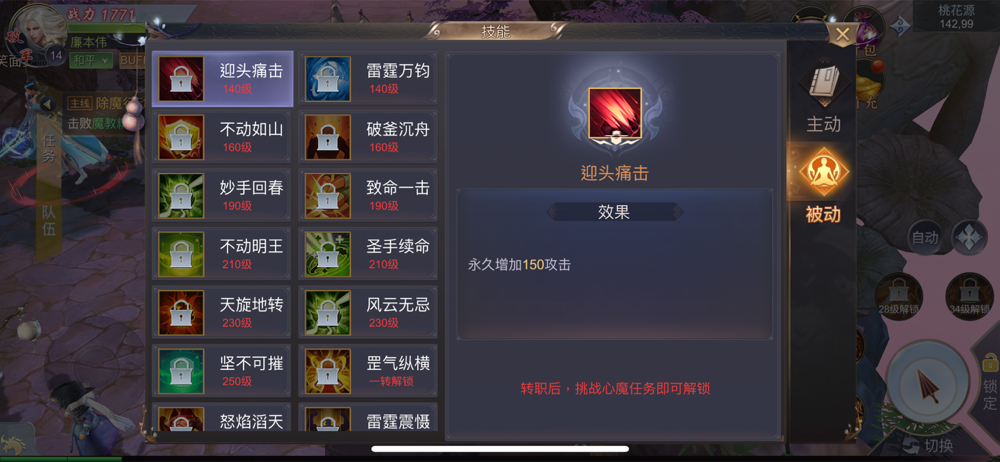Select the 罡气纵横 skill icon
The height and width of the screenshot is (462, 1000).
pyautogui.click(x=327, y=371)
